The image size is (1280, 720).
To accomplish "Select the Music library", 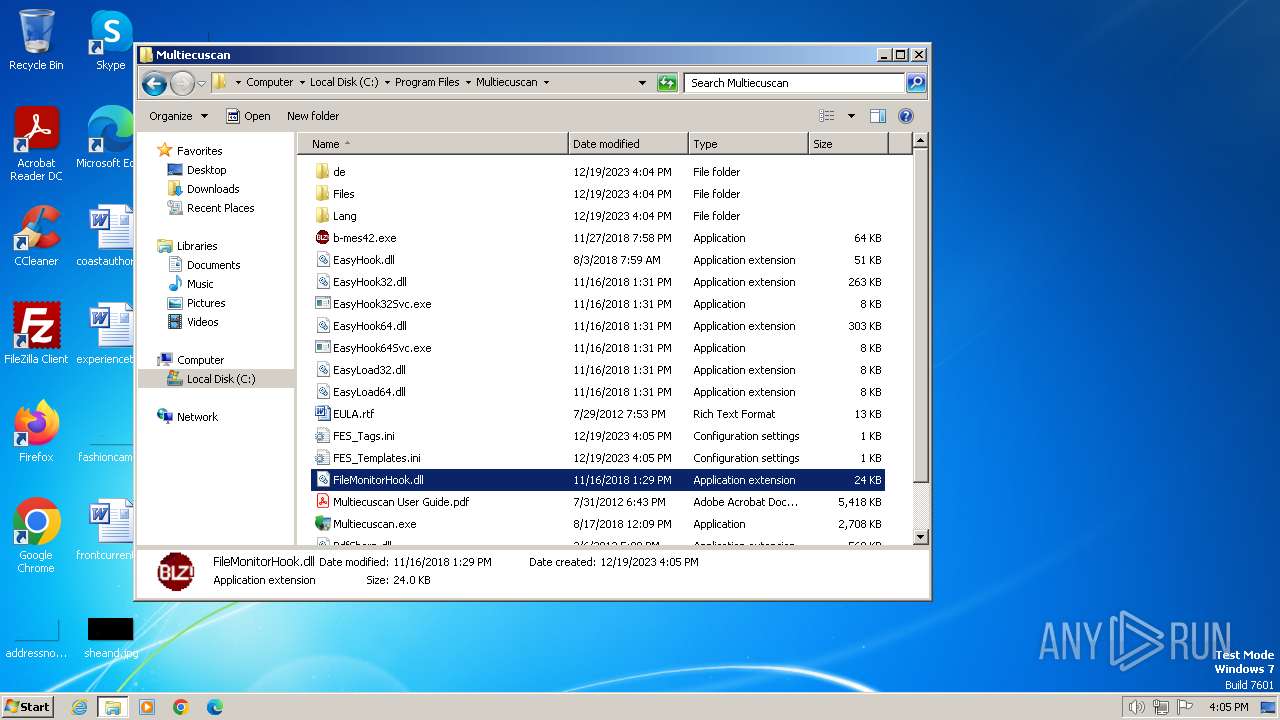I will [200, 284].
